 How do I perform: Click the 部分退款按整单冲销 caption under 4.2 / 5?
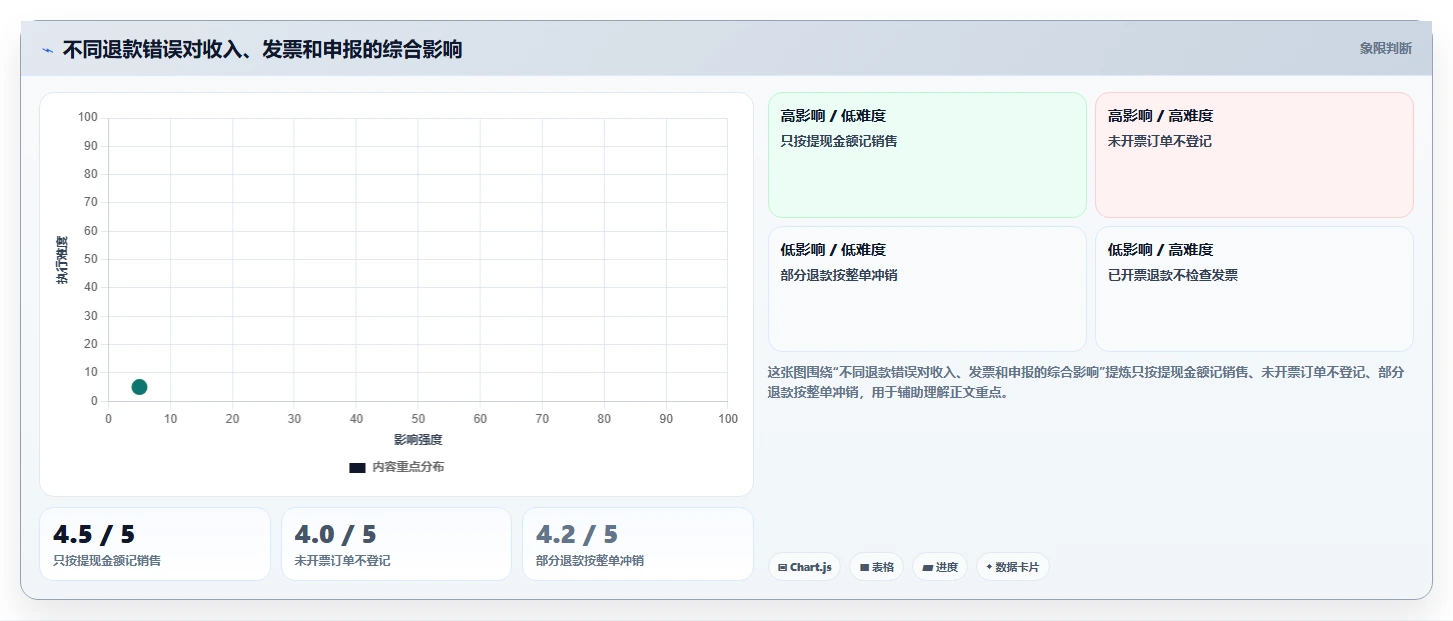[x=590, y=561]
